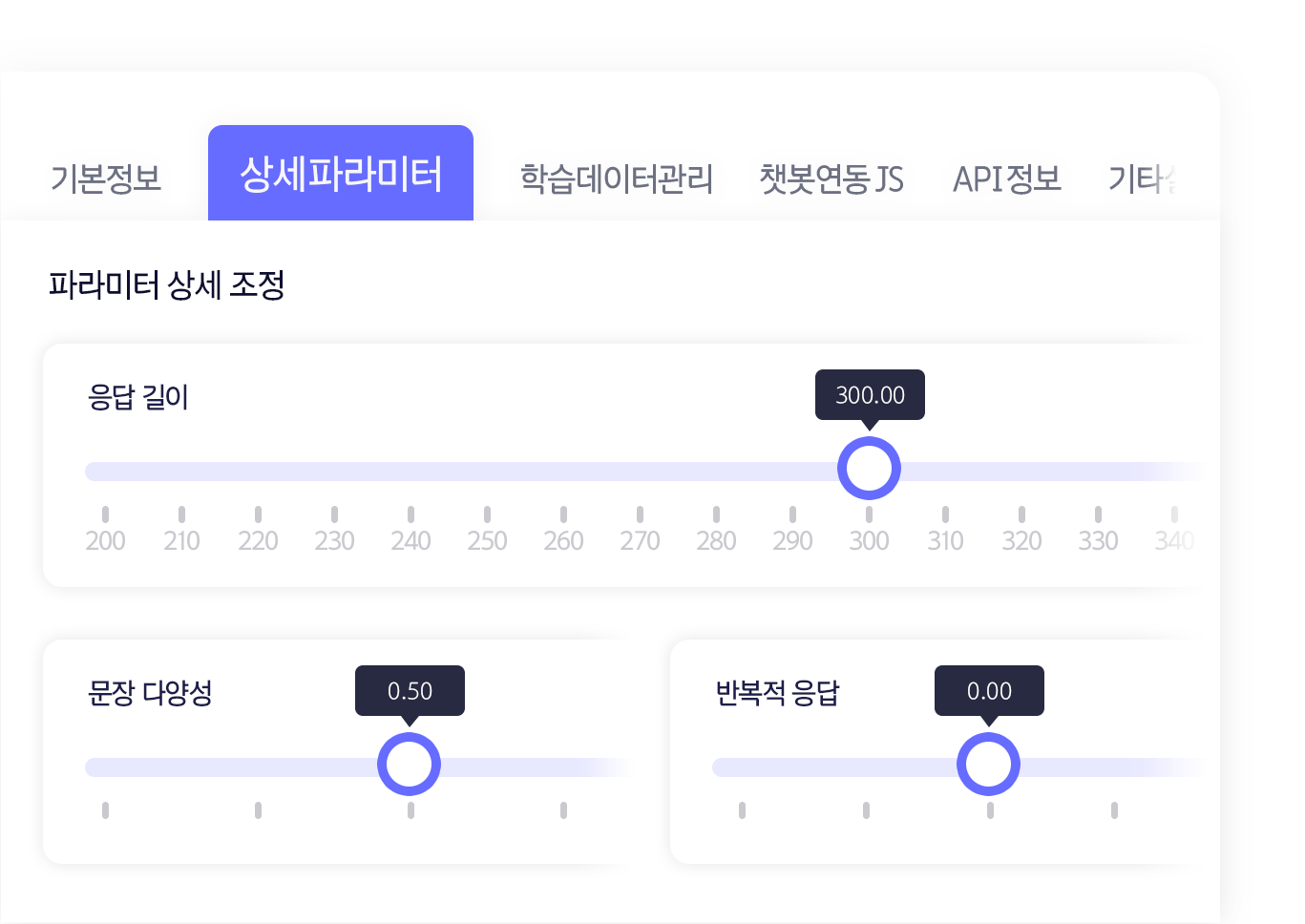Image resolution: width=1305 pixels, height=924 pixels.
Task: Open the partially visible 기타 tab
Action: (x=1143, y=178)
